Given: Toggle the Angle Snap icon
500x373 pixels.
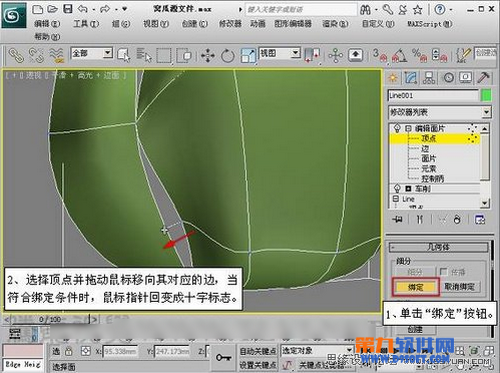Looking at the screenshot, I should tap(399, 55).
